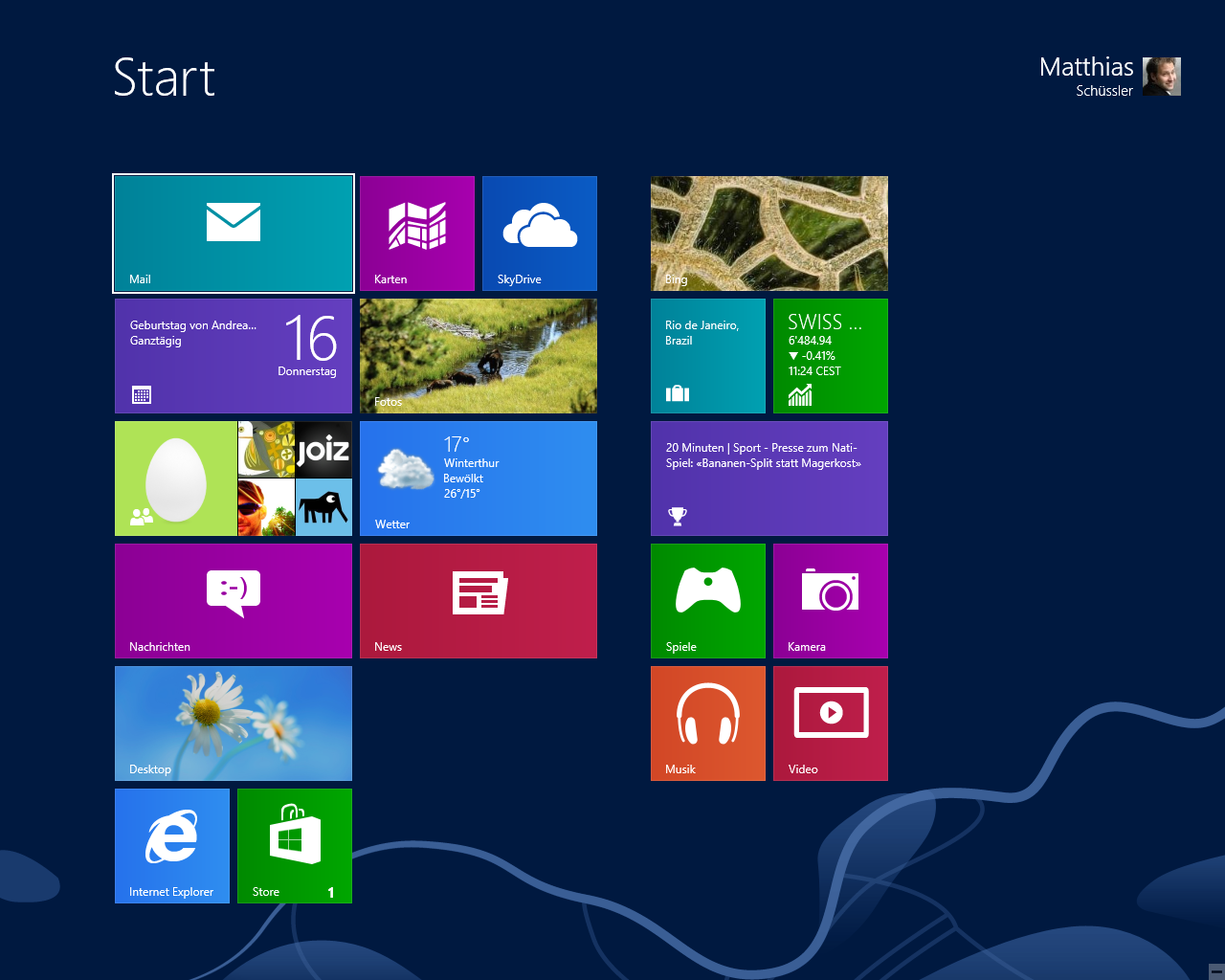Click the Start heading text
Screen dimensions: 1225x980
[x=165, y=78]
